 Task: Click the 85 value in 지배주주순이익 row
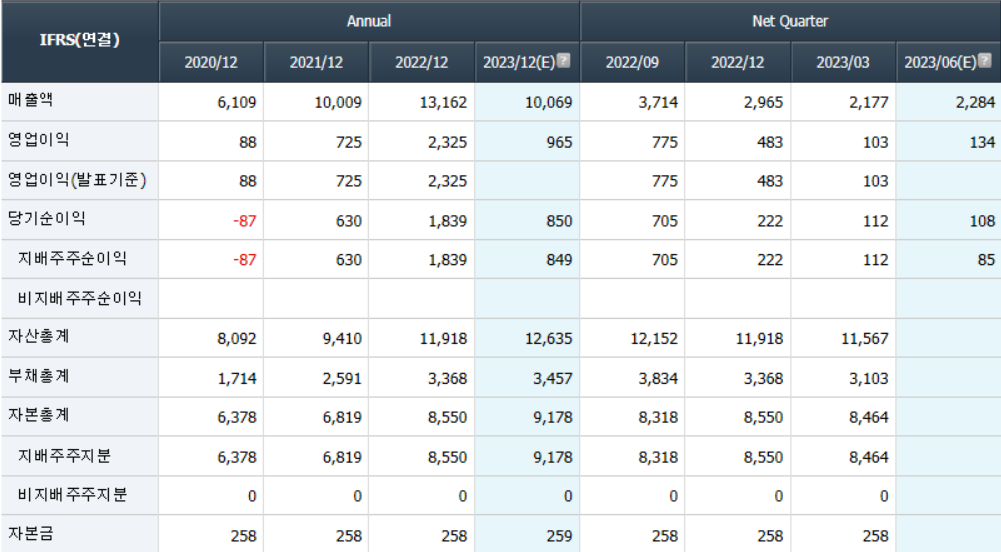[x=986, y=260]
